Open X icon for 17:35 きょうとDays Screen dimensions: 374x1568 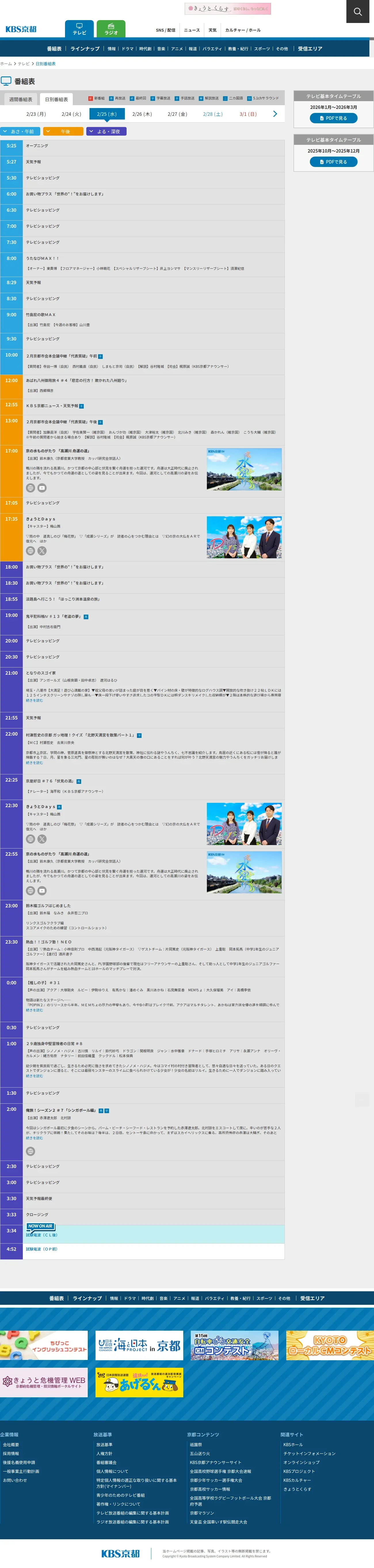[42, 551]
